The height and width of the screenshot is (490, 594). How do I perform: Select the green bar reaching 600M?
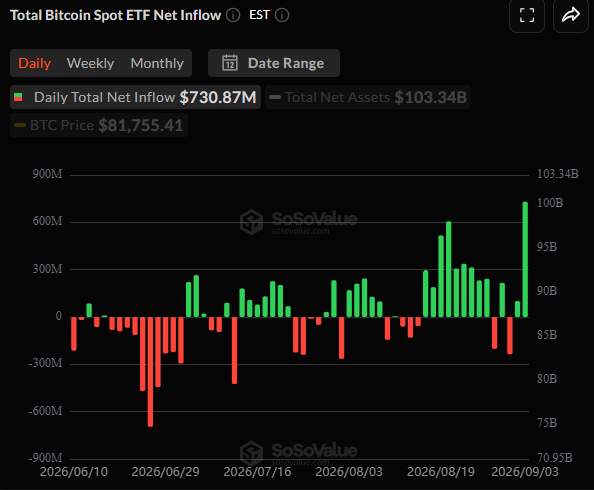click(449, 269)
